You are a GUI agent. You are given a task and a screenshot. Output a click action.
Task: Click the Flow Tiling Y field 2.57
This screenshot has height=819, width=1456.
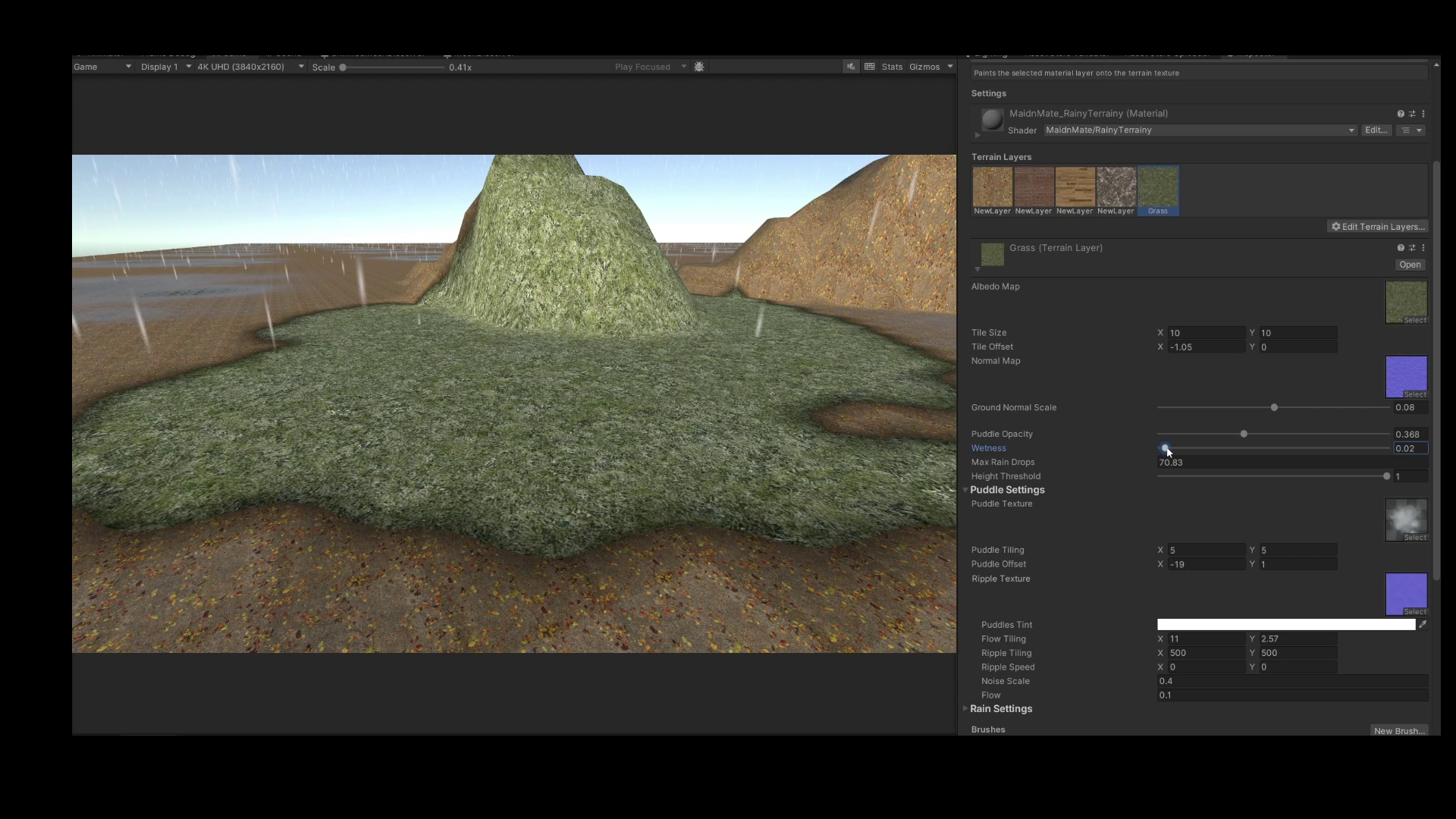(x=1298, y=639)
